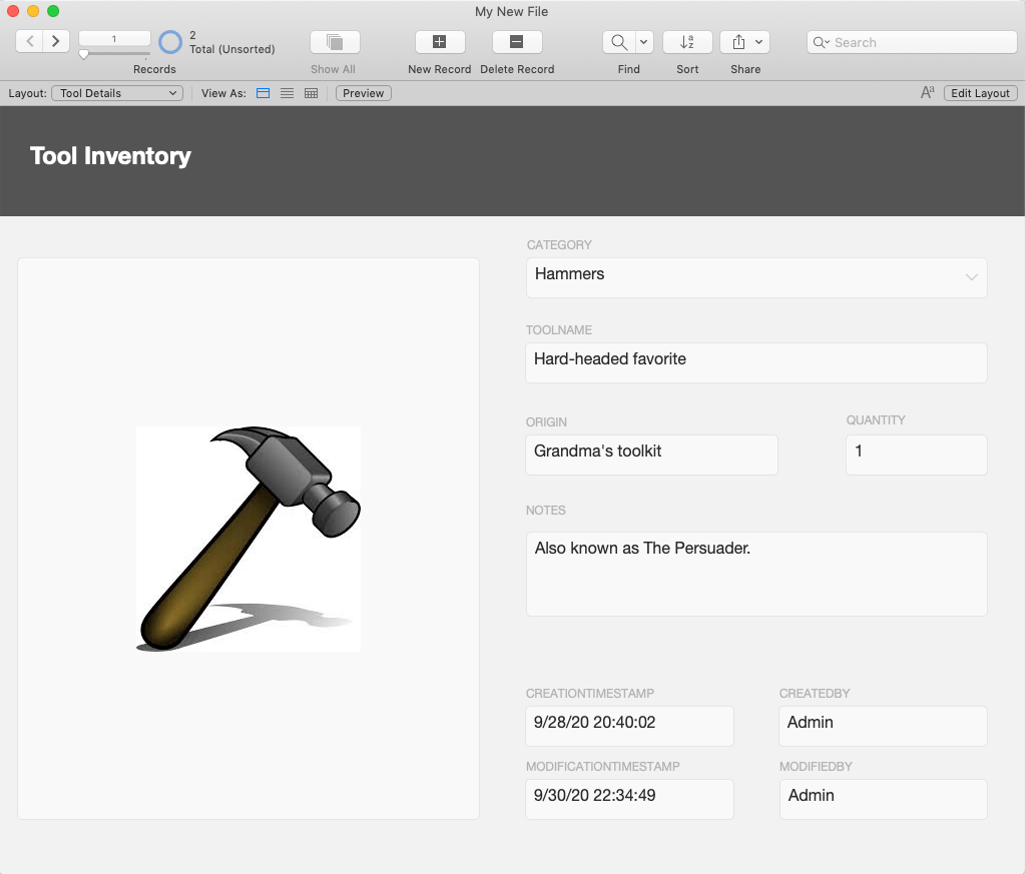Click the Find magnifier icon
Image resolution: width=1025 pixels, height=874 pixels.
tap(618, 42)
